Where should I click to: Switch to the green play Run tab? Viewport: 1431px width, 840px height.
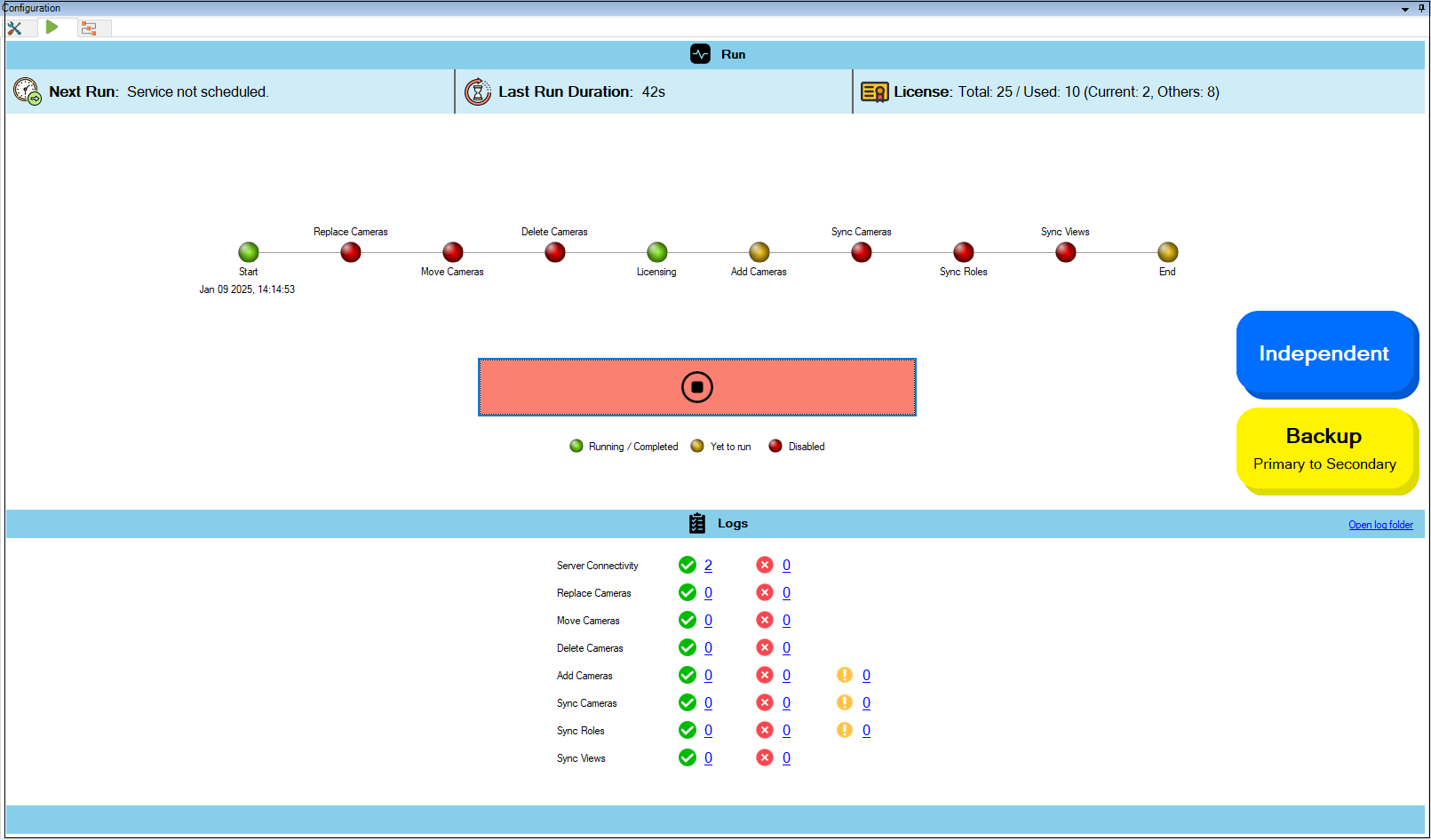(x=52, y=28)
